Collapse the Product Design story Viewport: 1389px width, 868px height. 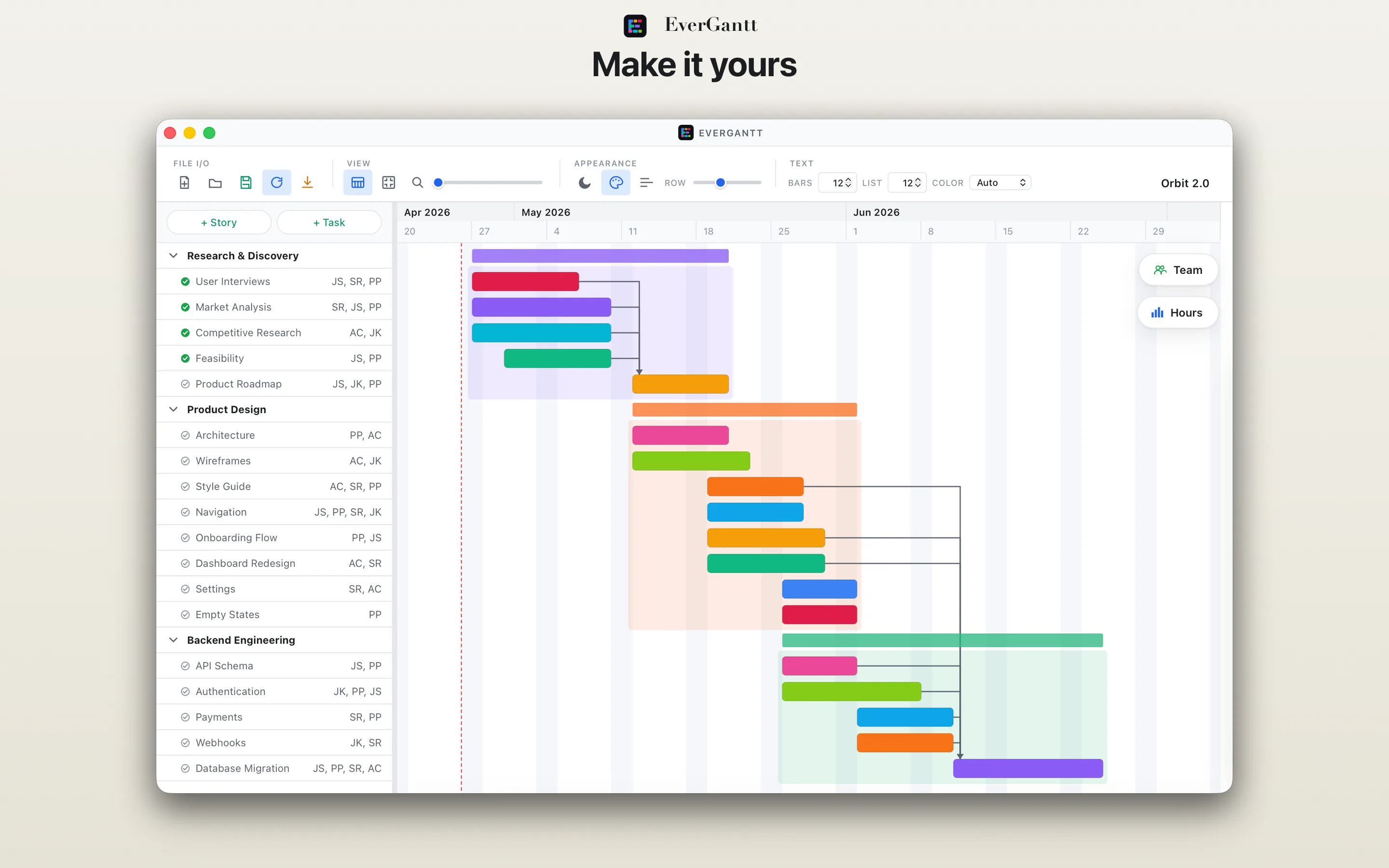(x=173, y=409)
